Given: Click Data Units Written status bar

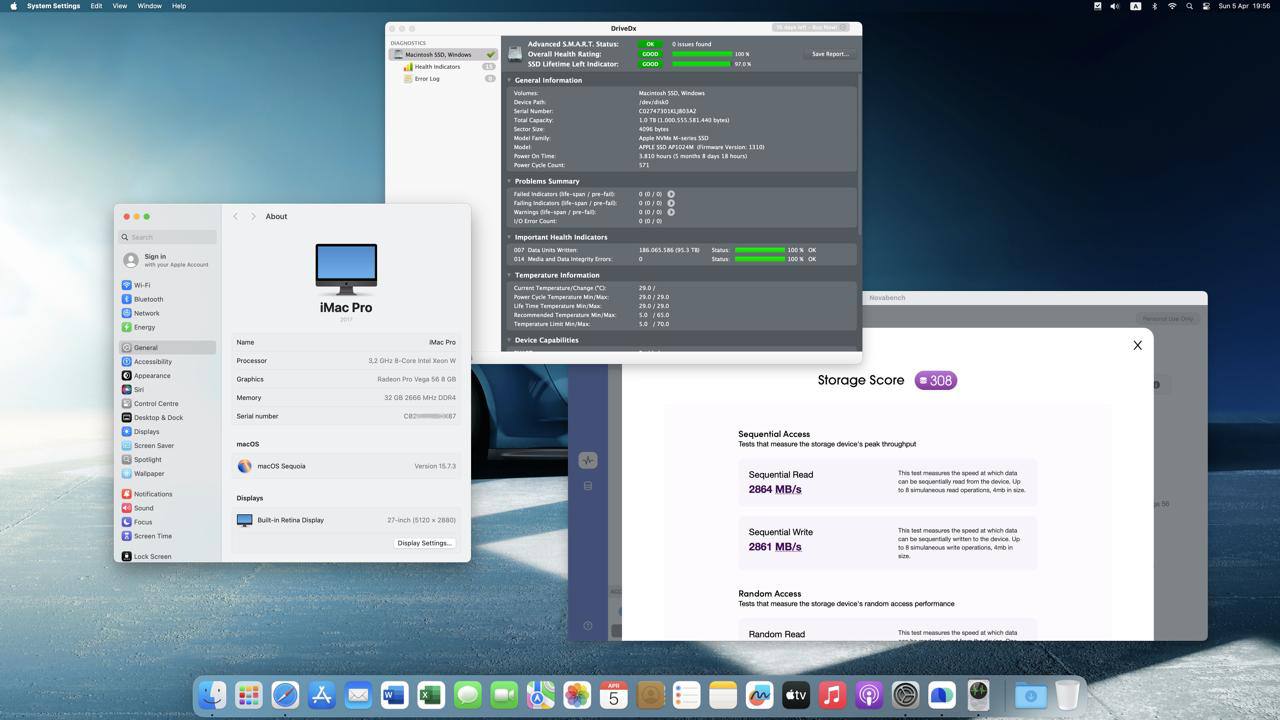Looking at the screenshot, I should (x=759, y=250).
